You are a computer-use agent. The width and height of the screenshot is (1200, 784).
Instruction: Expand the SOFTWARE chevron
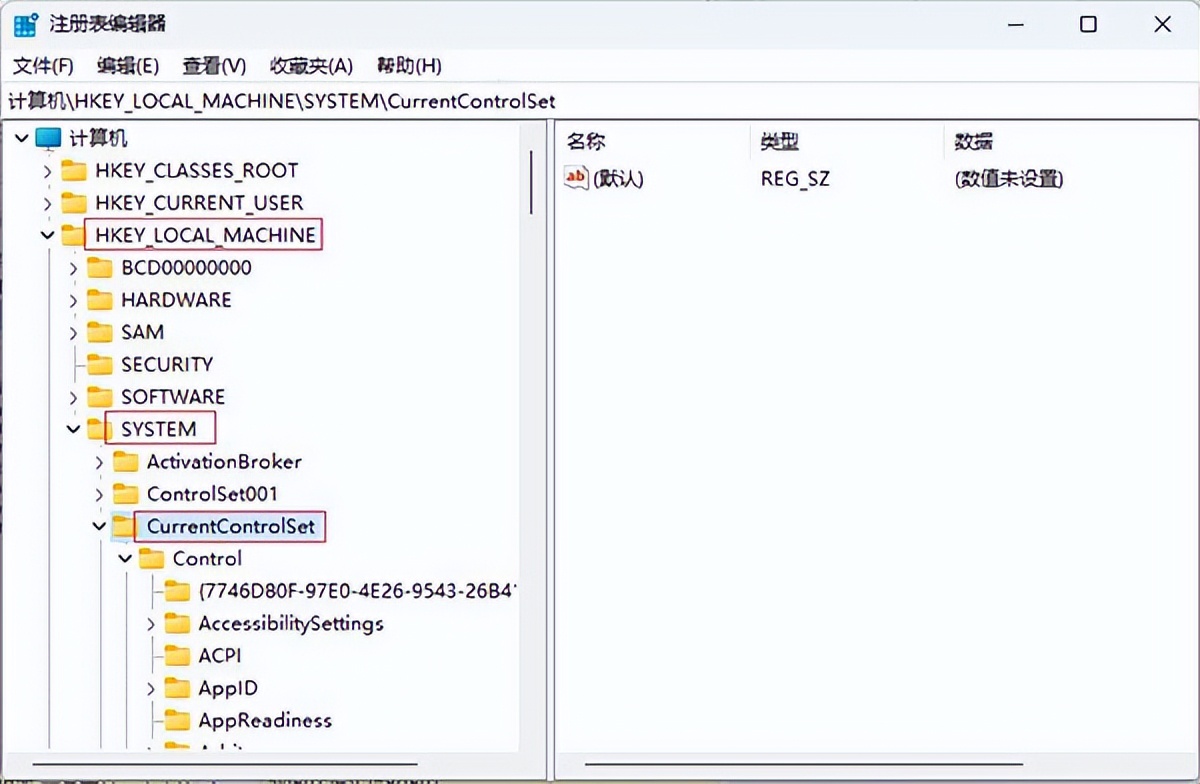[73, 397]
